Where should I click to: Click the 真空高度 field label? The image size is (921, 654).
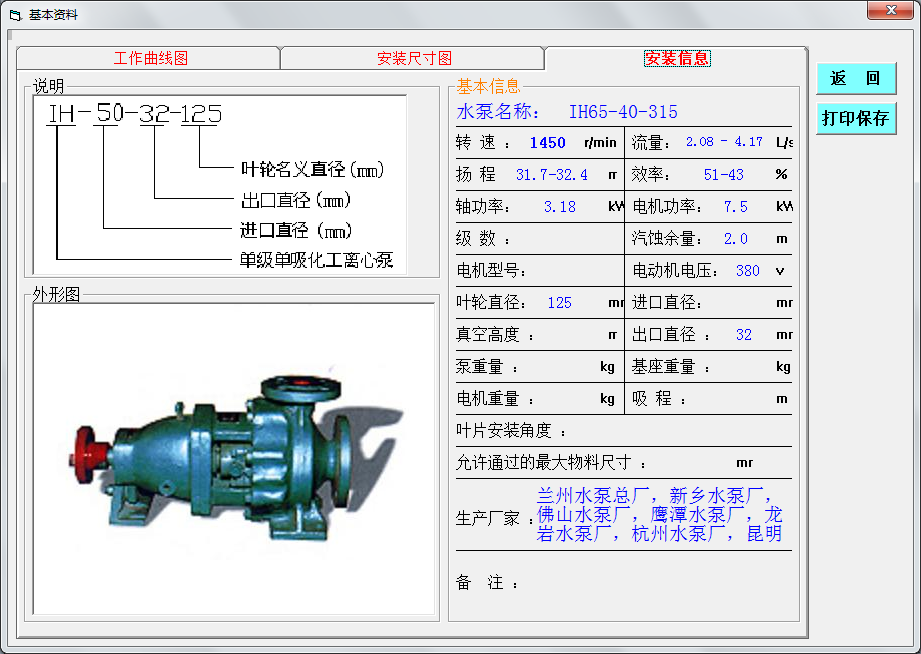495,334
